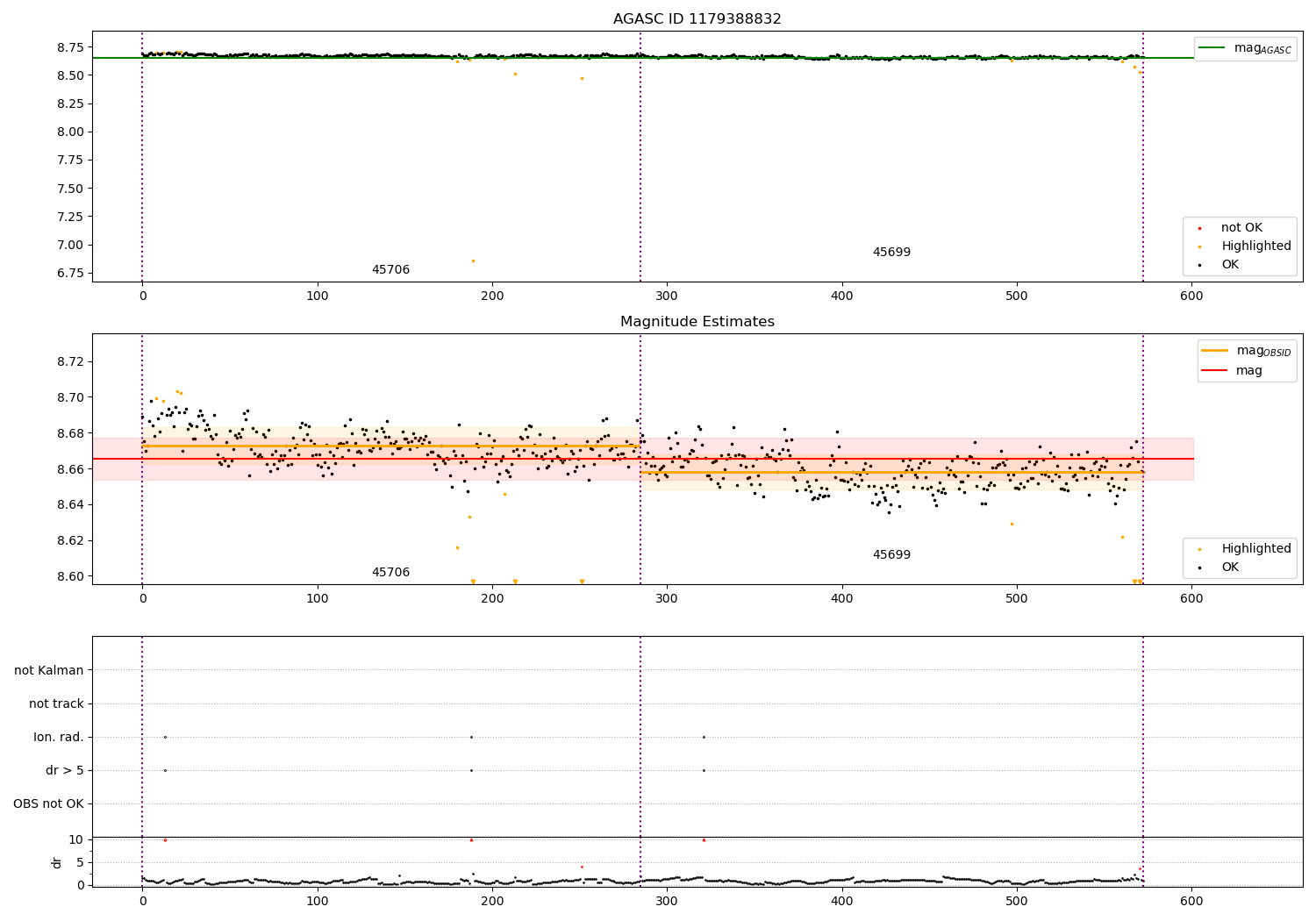Select the green mag AGASC legend entry
Viewport: 1316px width, 921px height.
tap(1245, 48)
